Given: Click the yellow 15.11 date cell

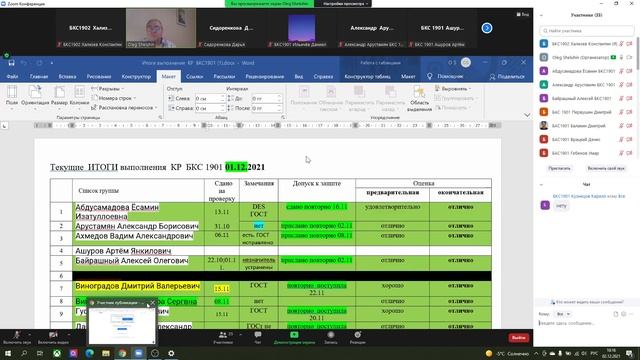Looking at the screenshot, I should point(222,289).
